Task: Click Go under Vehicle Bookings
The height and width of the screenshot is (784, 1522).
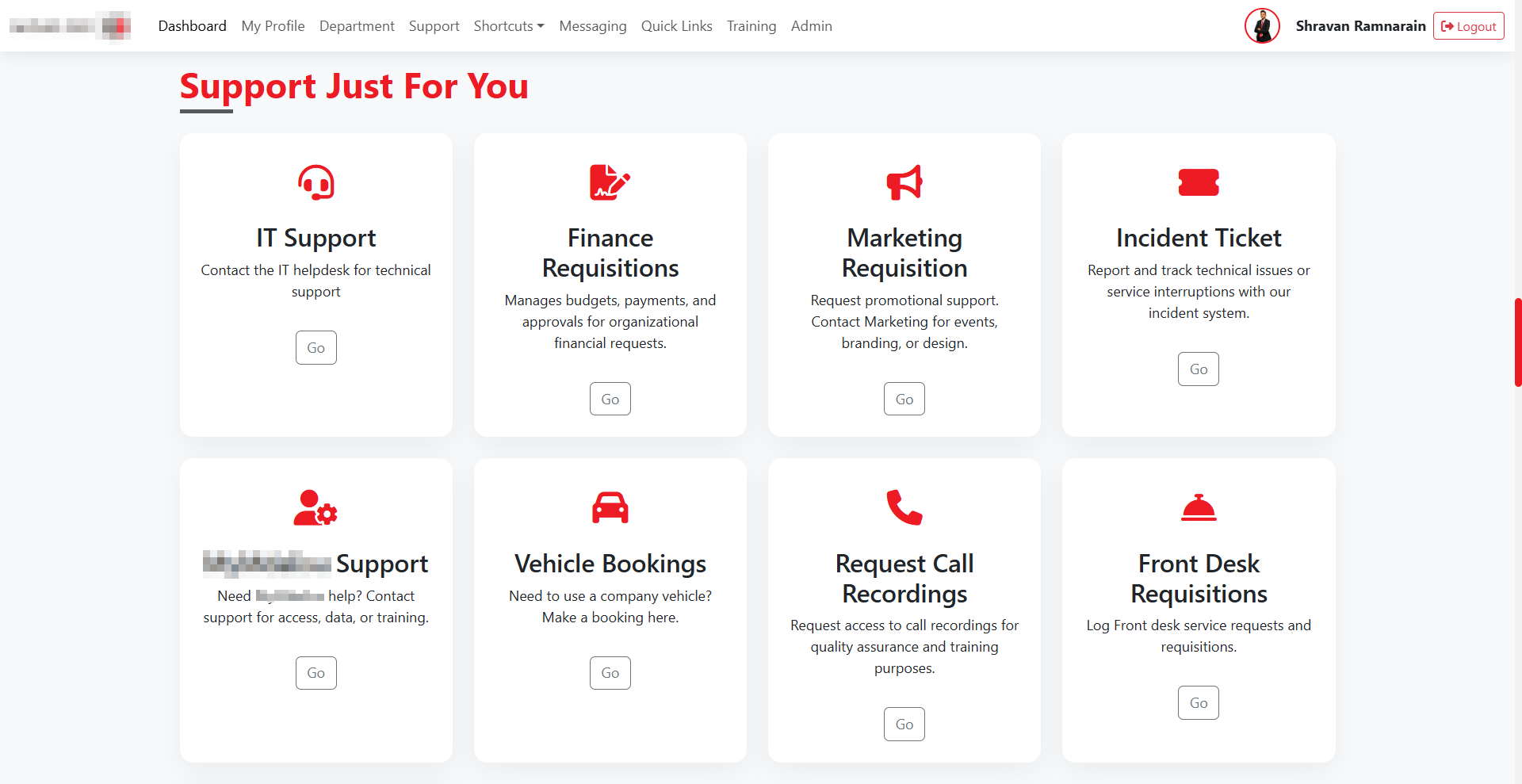Action: pos(610,673)
